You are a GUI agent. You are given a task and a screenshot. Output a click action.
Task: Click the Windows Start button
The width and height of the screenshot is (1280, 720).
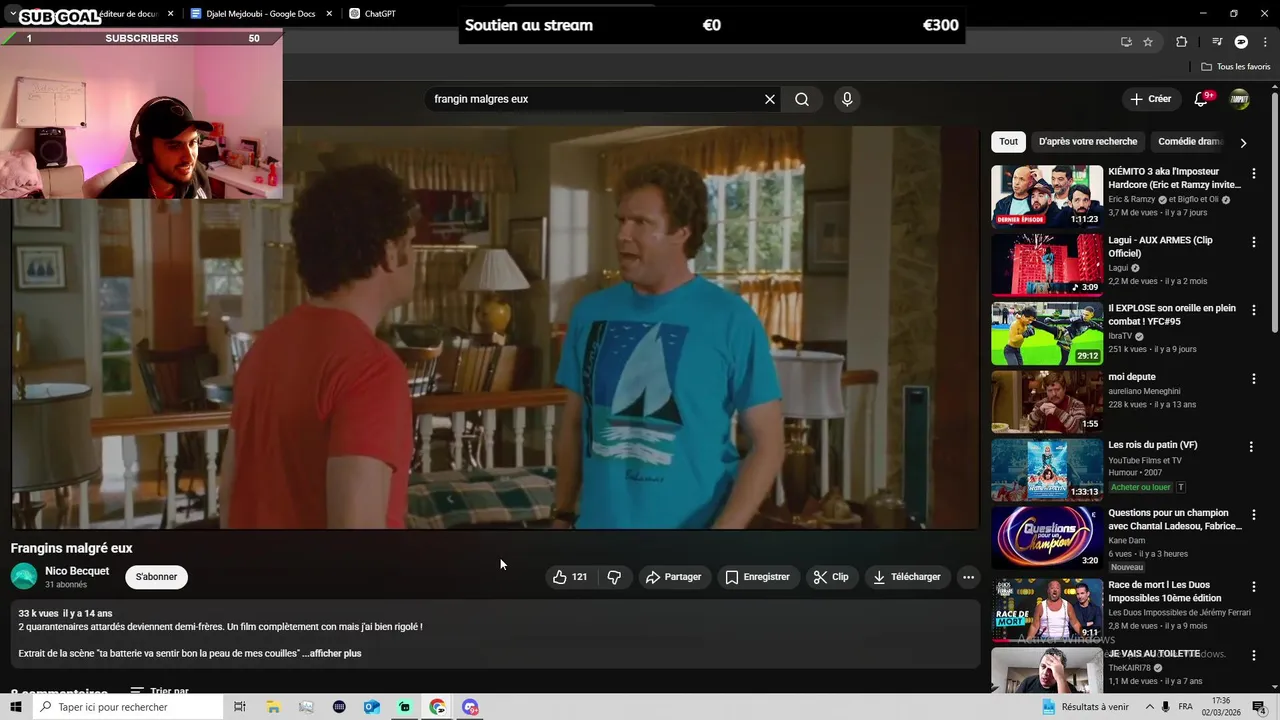pyautogui.click(x=15, y=707)
